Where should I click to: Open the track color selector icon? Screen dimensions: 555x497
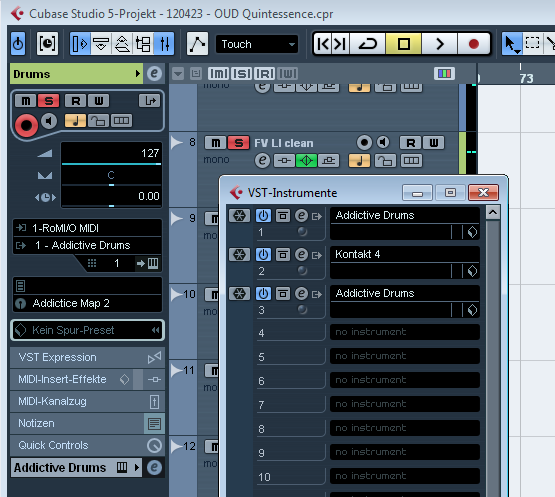(444, 74)
